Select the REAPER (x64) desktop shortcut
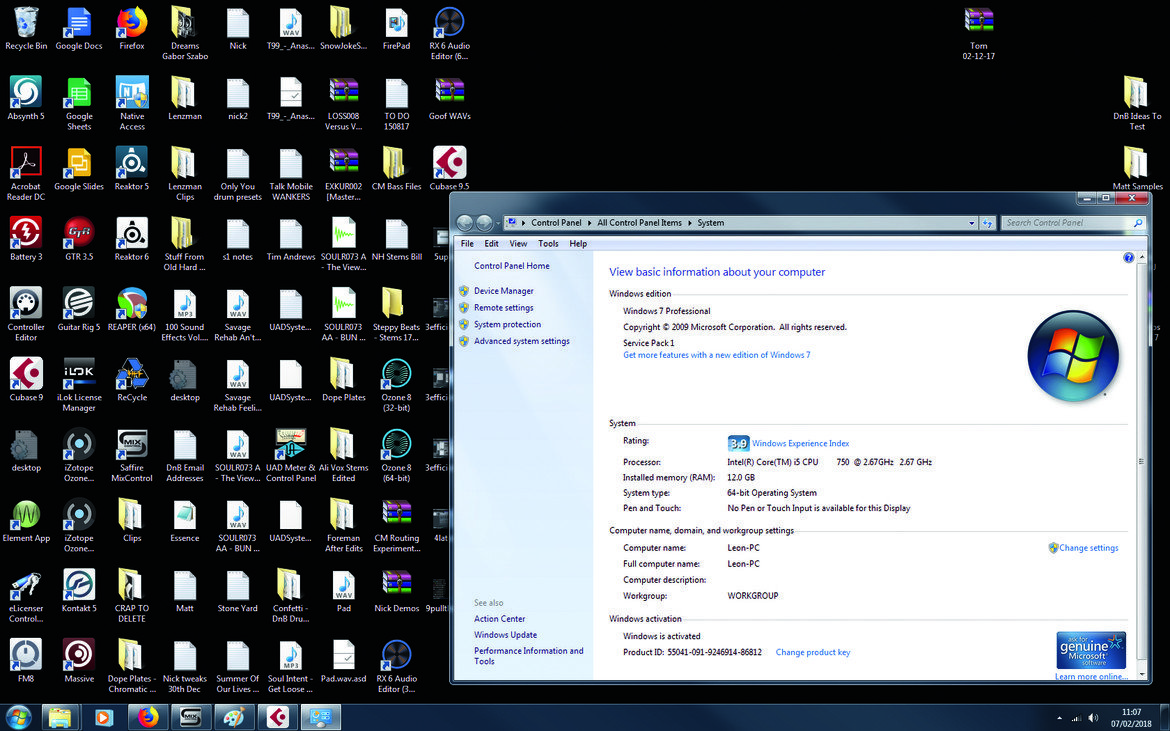 (132, 309)
